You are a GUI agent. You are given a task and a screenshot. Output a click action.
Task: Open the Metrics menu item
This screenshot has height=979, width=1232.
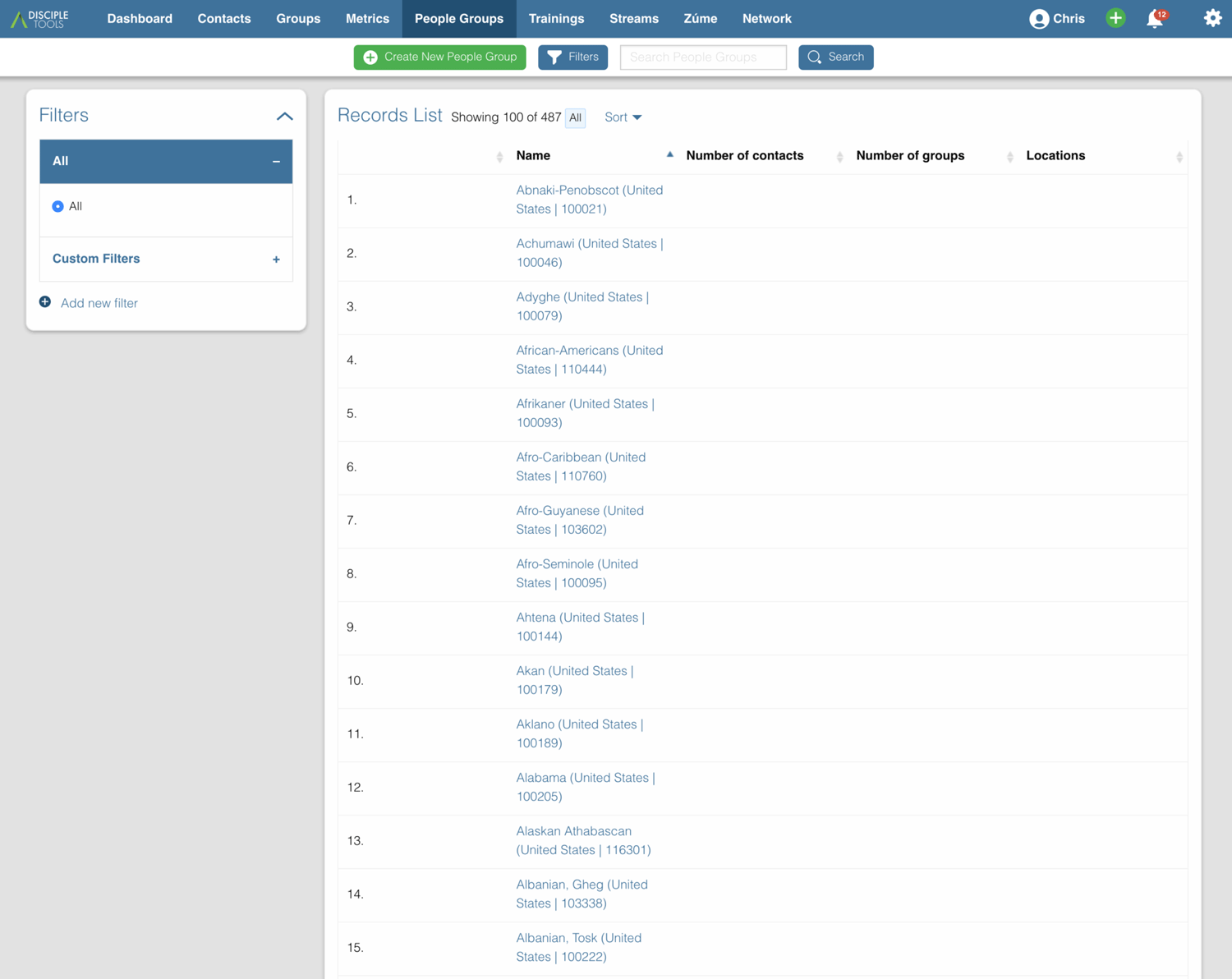(x=367, y=18)
